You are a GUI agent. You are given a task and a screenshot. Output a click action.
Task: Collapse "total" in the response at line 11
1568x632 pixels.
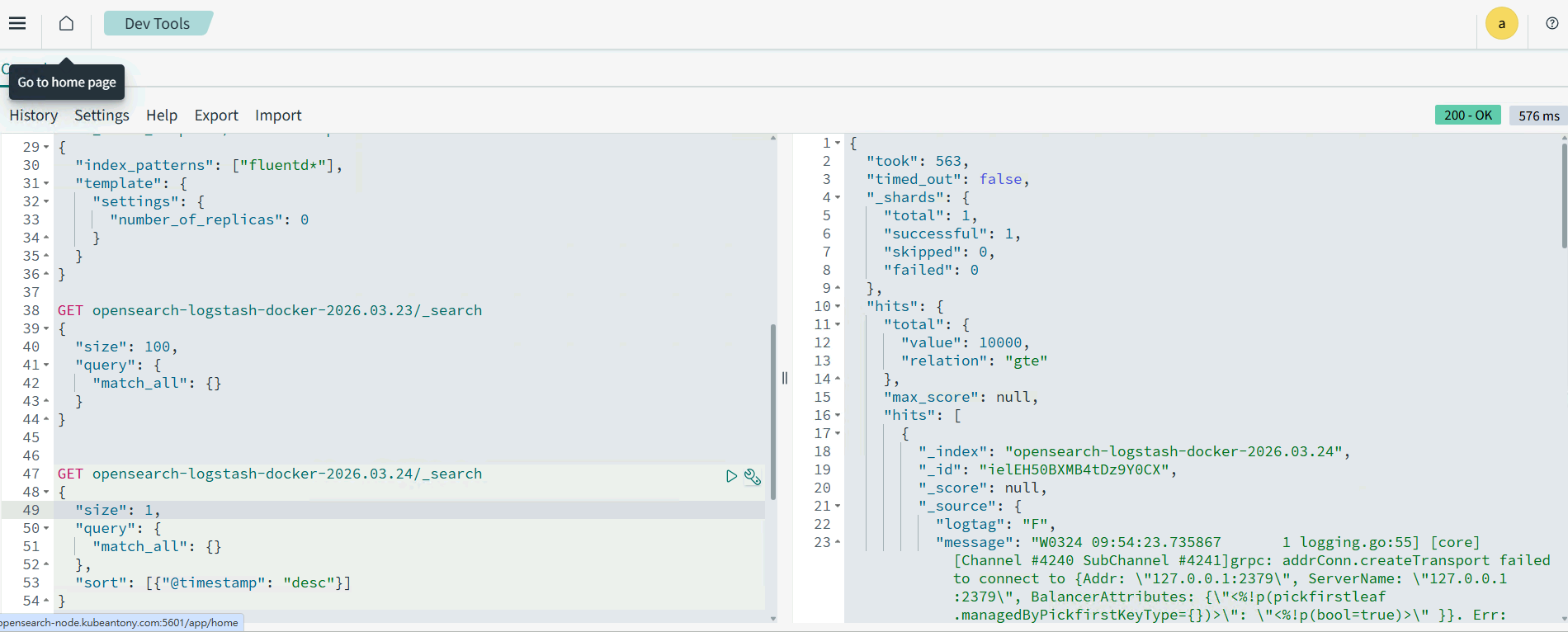(x=838, y=324)
